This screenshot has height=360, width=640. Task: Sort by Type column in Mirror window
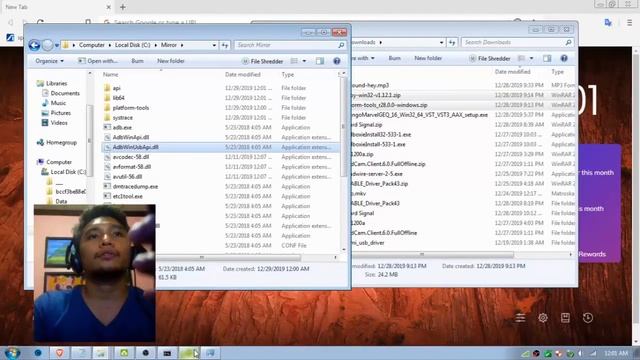[288, 74]
